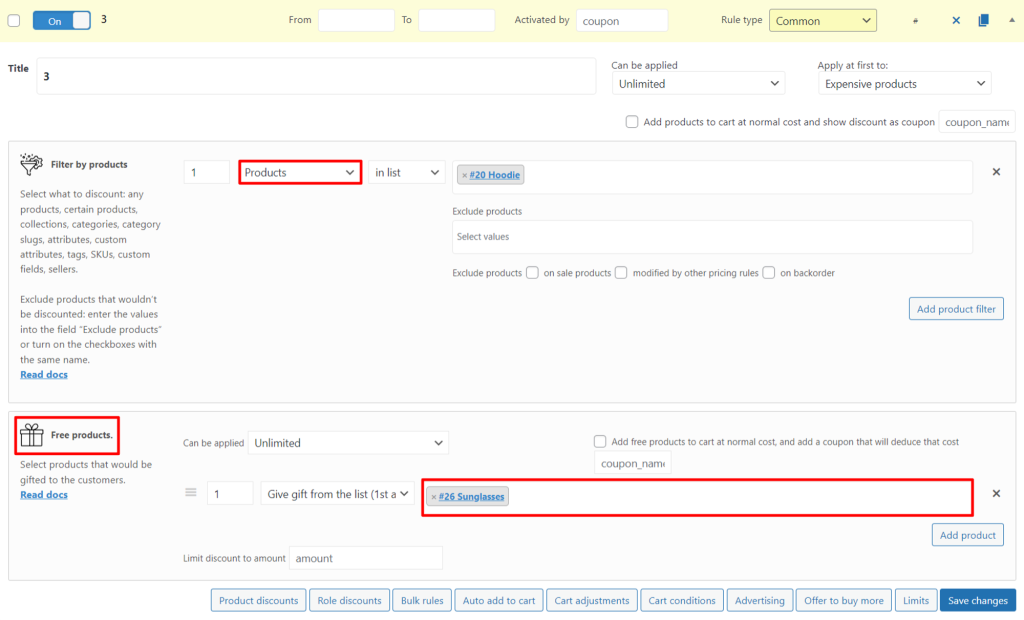Enable 'Add free products to cart at normal cost'
This screenshot has width=1024, height=620.
[600, 442]
